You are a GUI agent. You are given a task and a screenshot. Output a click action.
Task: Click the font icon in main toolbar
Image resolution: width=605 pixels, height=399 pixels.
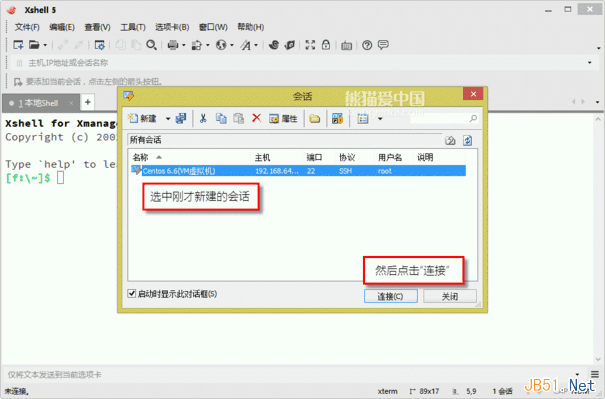245,45
